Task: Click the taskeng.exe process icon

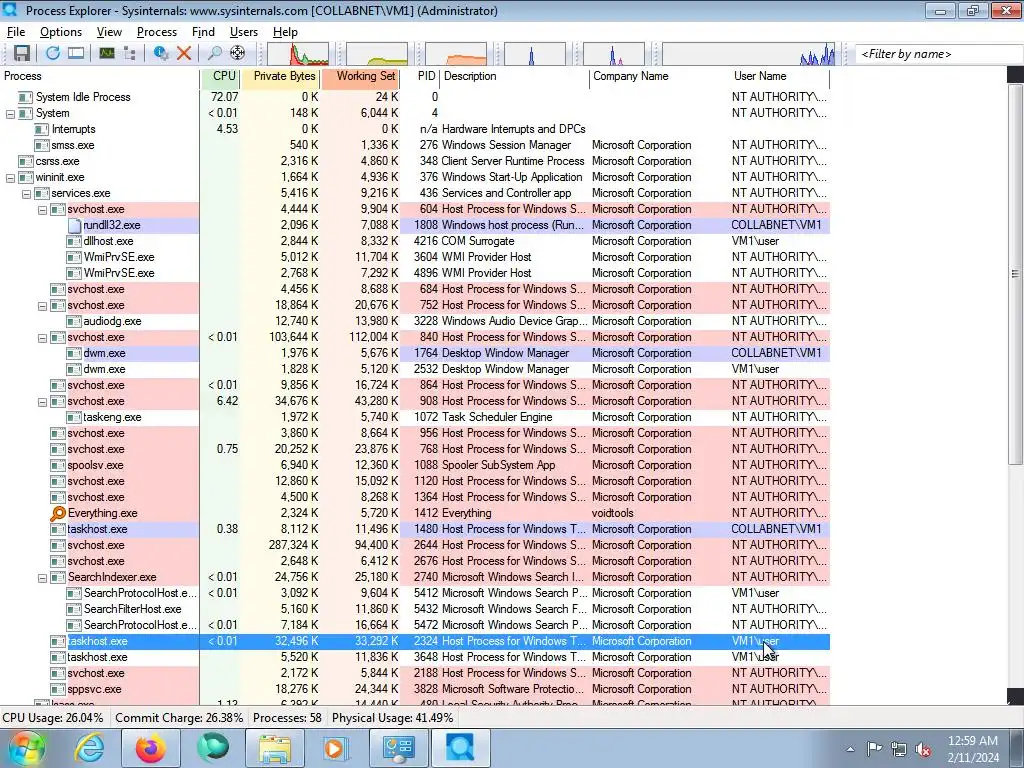Action: pos(74,417)
